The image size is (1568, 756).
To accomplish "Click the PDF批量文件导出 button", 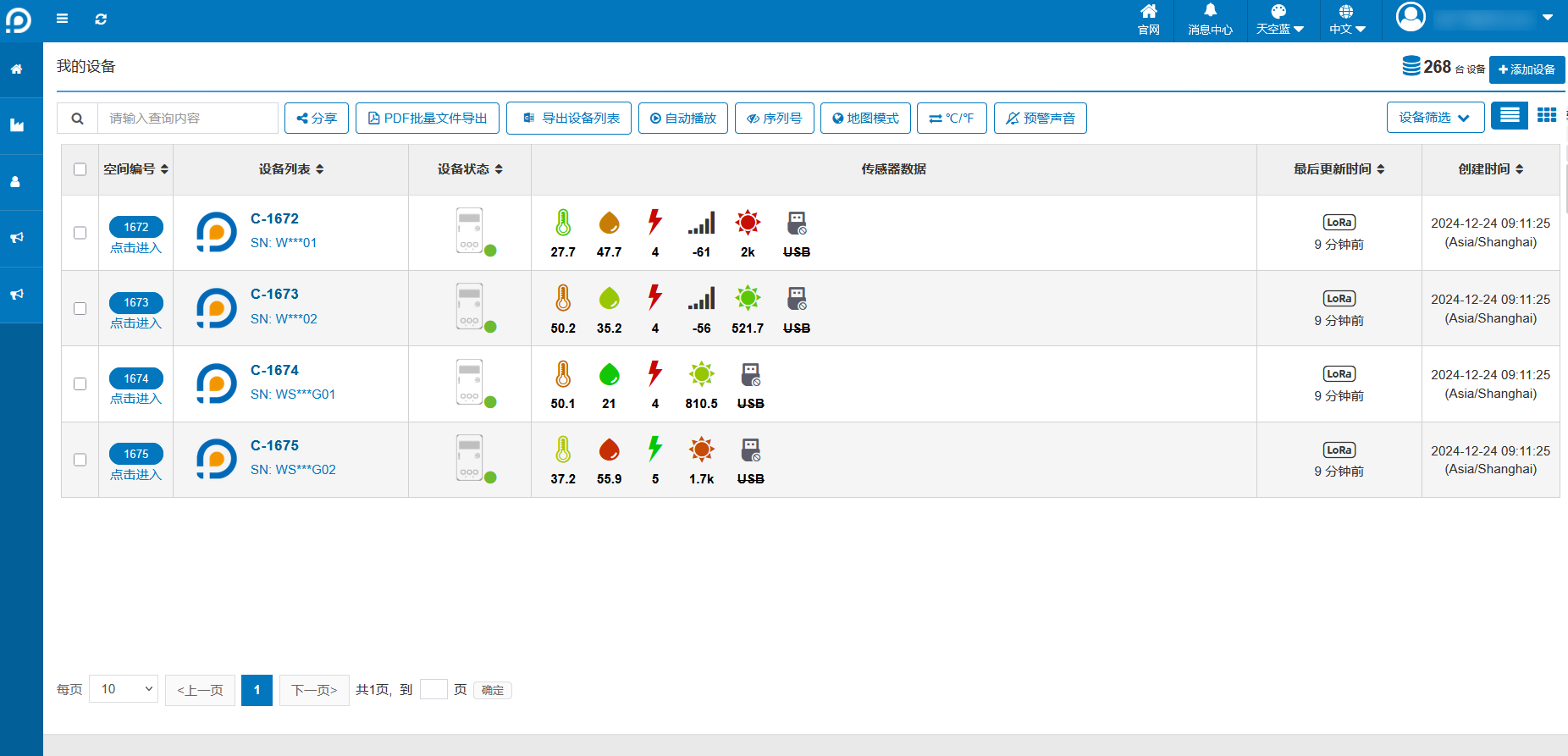I will click(x=428, y=119).
